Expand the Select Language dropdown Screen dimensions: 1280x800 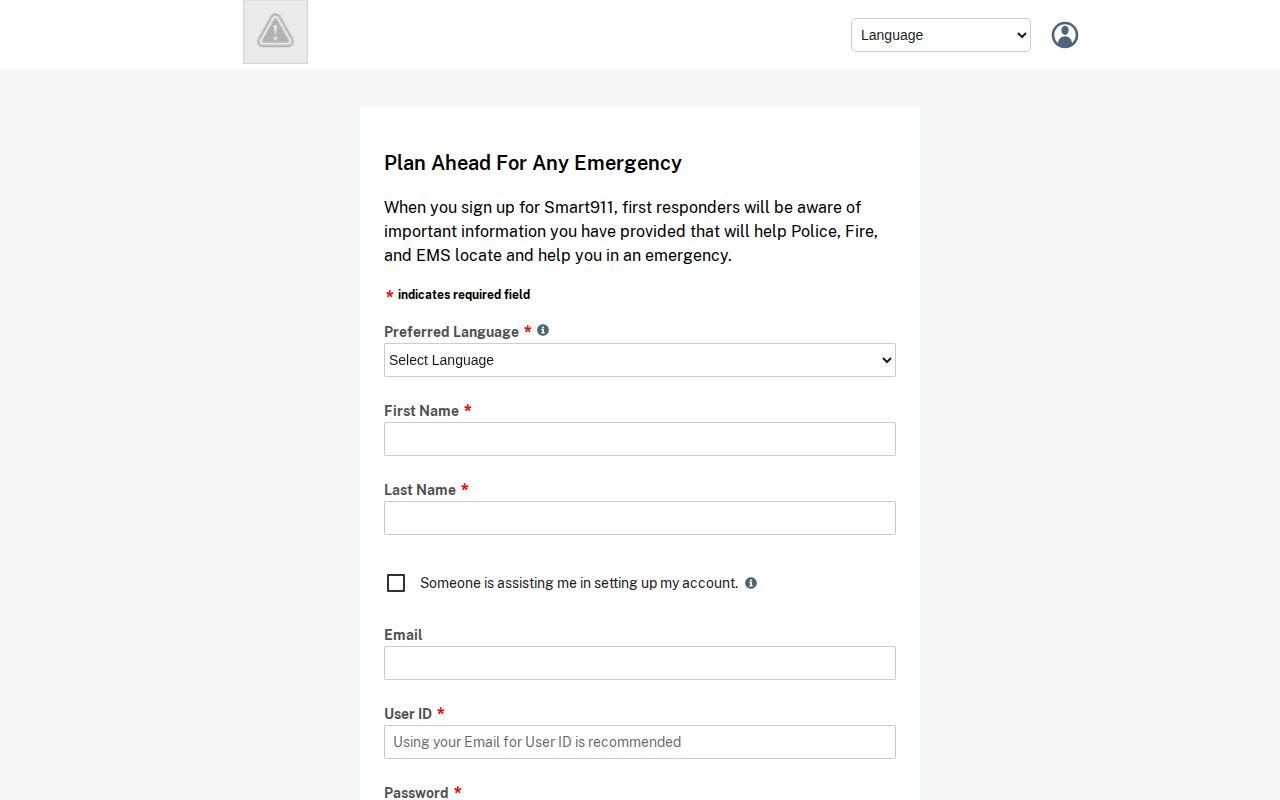(x=640, y=360)
